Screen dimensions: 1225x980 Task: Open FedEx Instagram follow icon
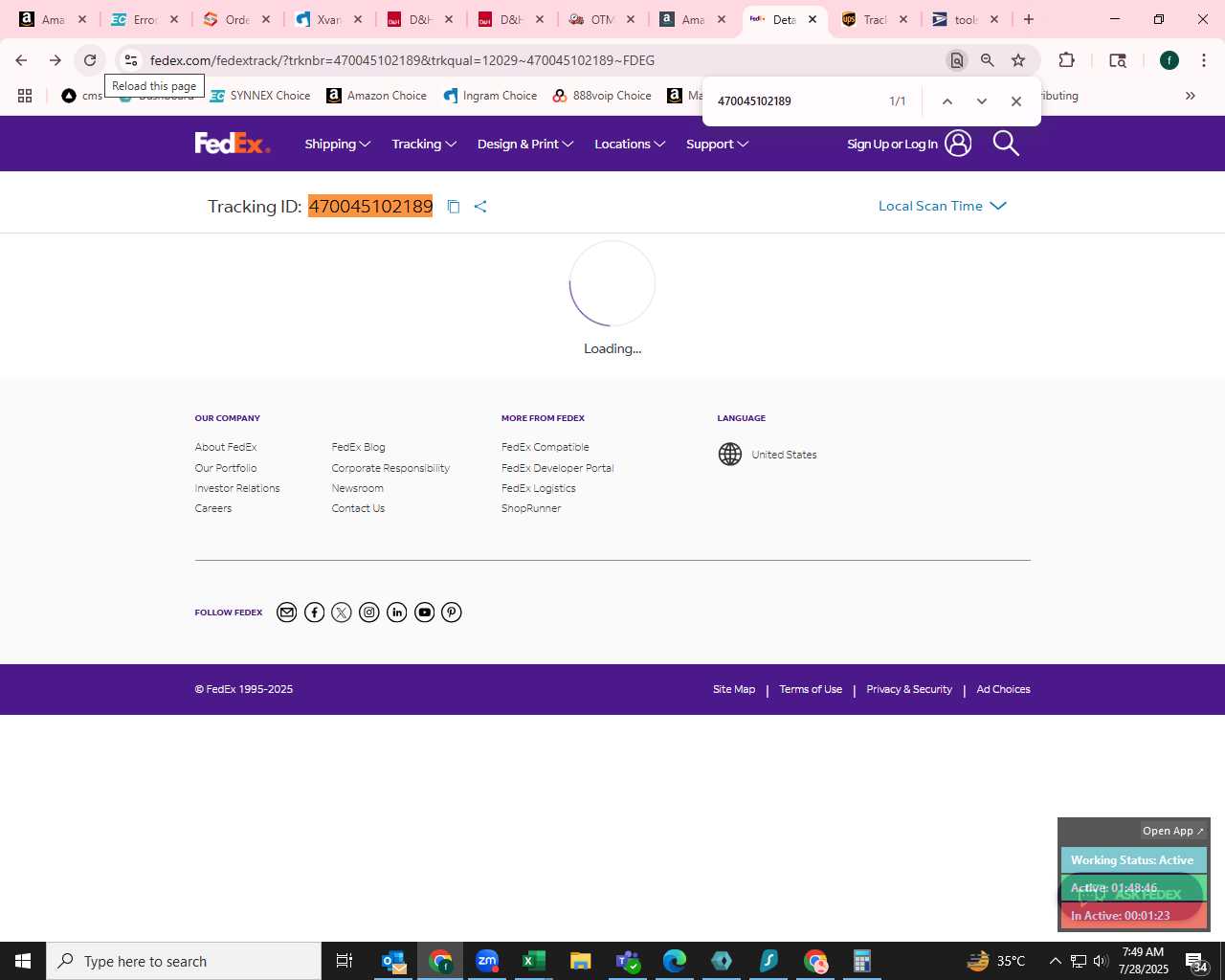369,612
